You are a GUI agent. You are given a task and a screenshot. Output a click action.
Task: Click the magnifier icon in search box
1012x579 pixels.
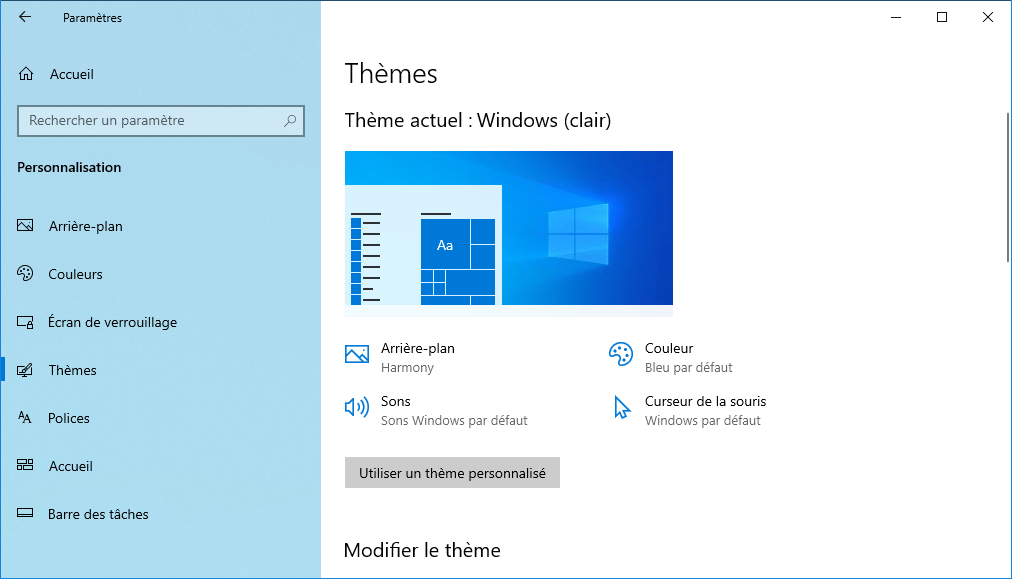click(290, 121)
